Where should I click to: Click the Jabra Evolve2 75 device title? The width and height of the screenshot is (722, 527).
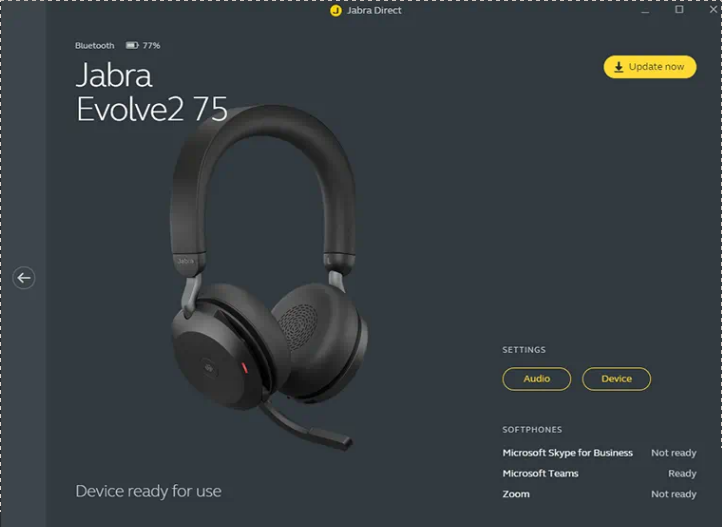[151, 92]
